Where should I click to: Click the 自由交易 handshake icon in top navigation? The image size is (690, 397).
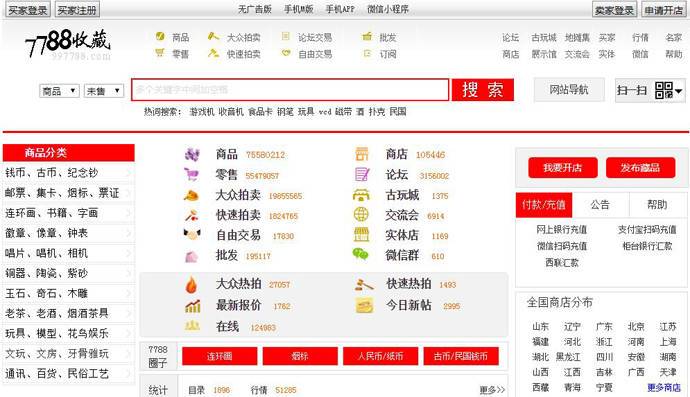point(286,53)
